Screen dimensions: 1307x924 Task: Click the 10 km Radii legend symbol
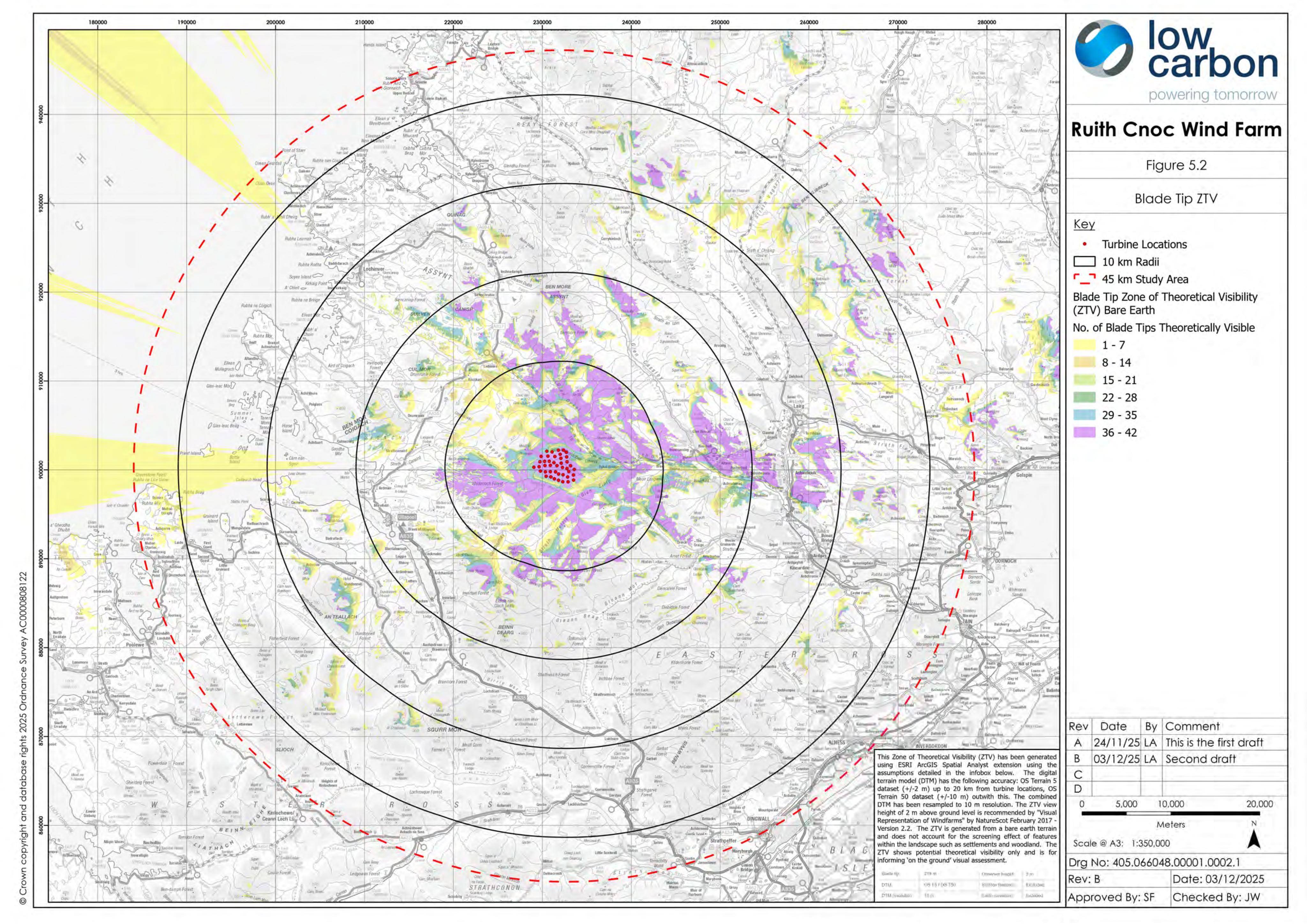1084,262
